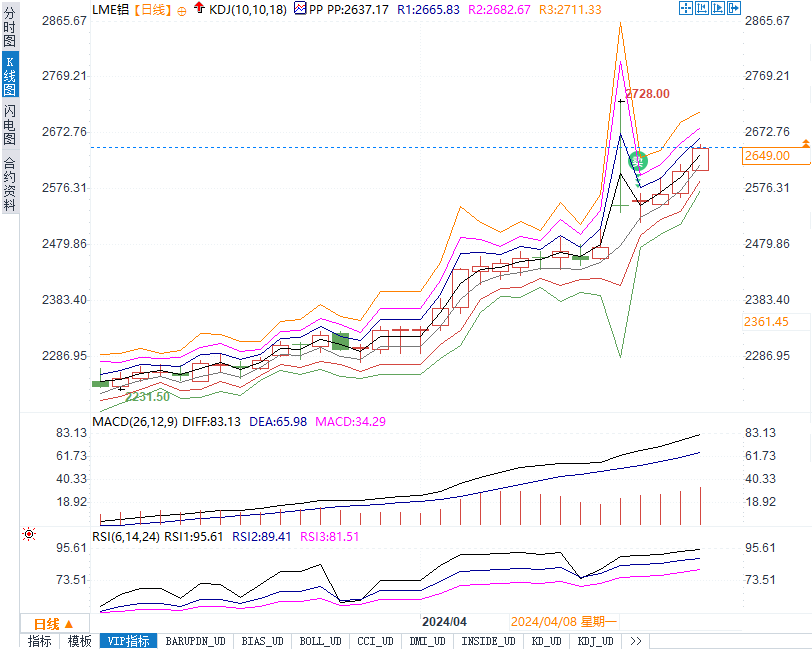This screenshot has height=649, width=812.
Task: Click the red sun icon beside RSI panel
Action: coord(29,534)
